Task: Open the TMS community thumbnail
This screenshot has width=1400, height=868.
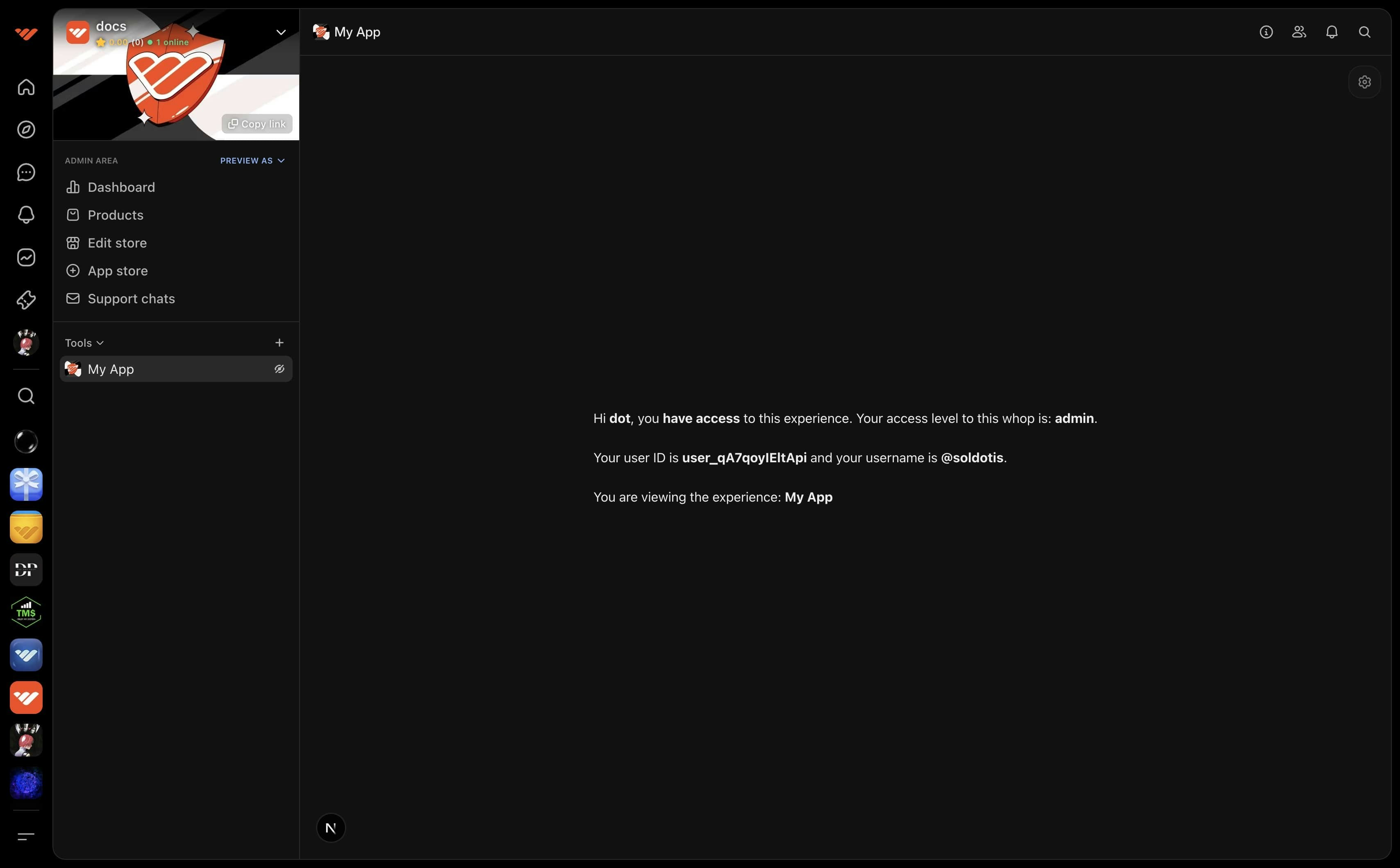Action: coord(26,612)
